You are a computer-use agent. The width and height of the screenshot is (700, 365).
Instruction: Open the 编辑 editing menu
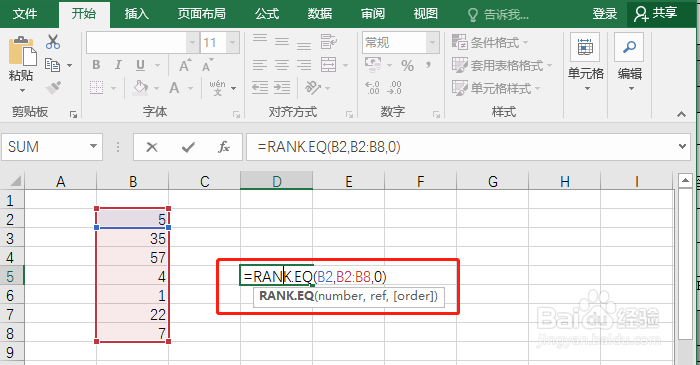(629, 62)
